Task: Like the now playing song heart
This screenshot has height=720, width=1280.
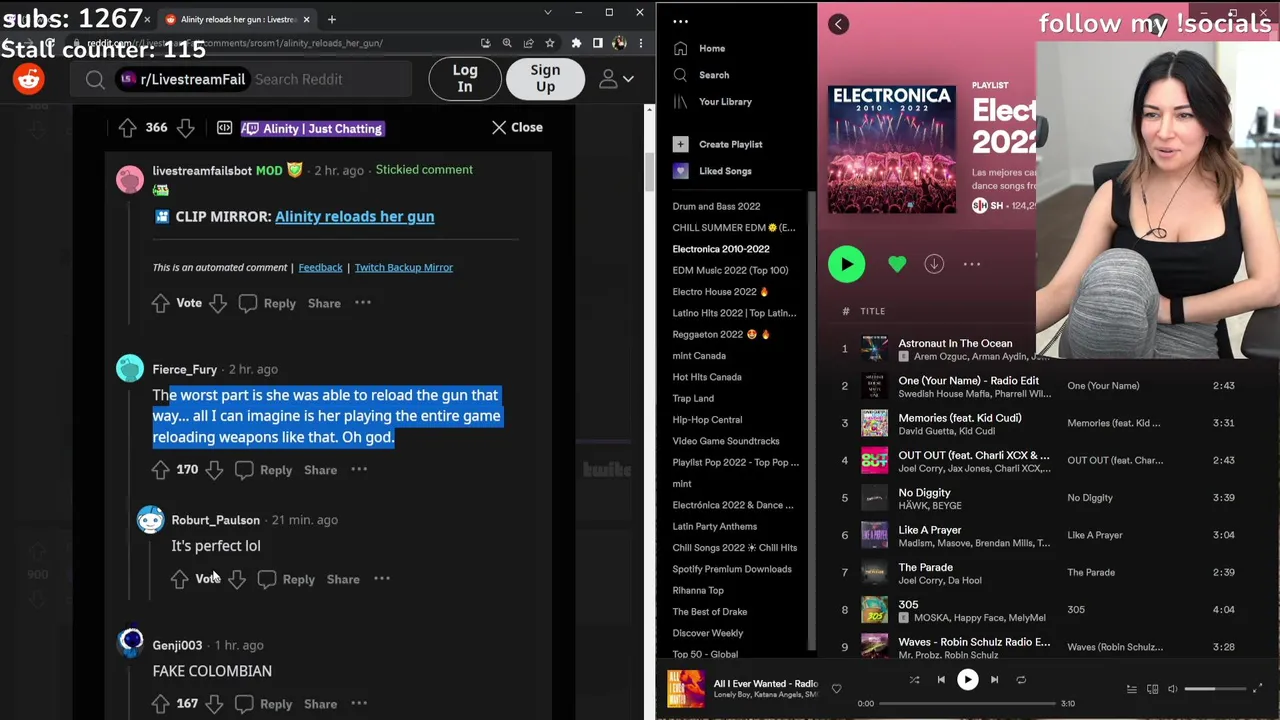Action: (x=836, y=688)
